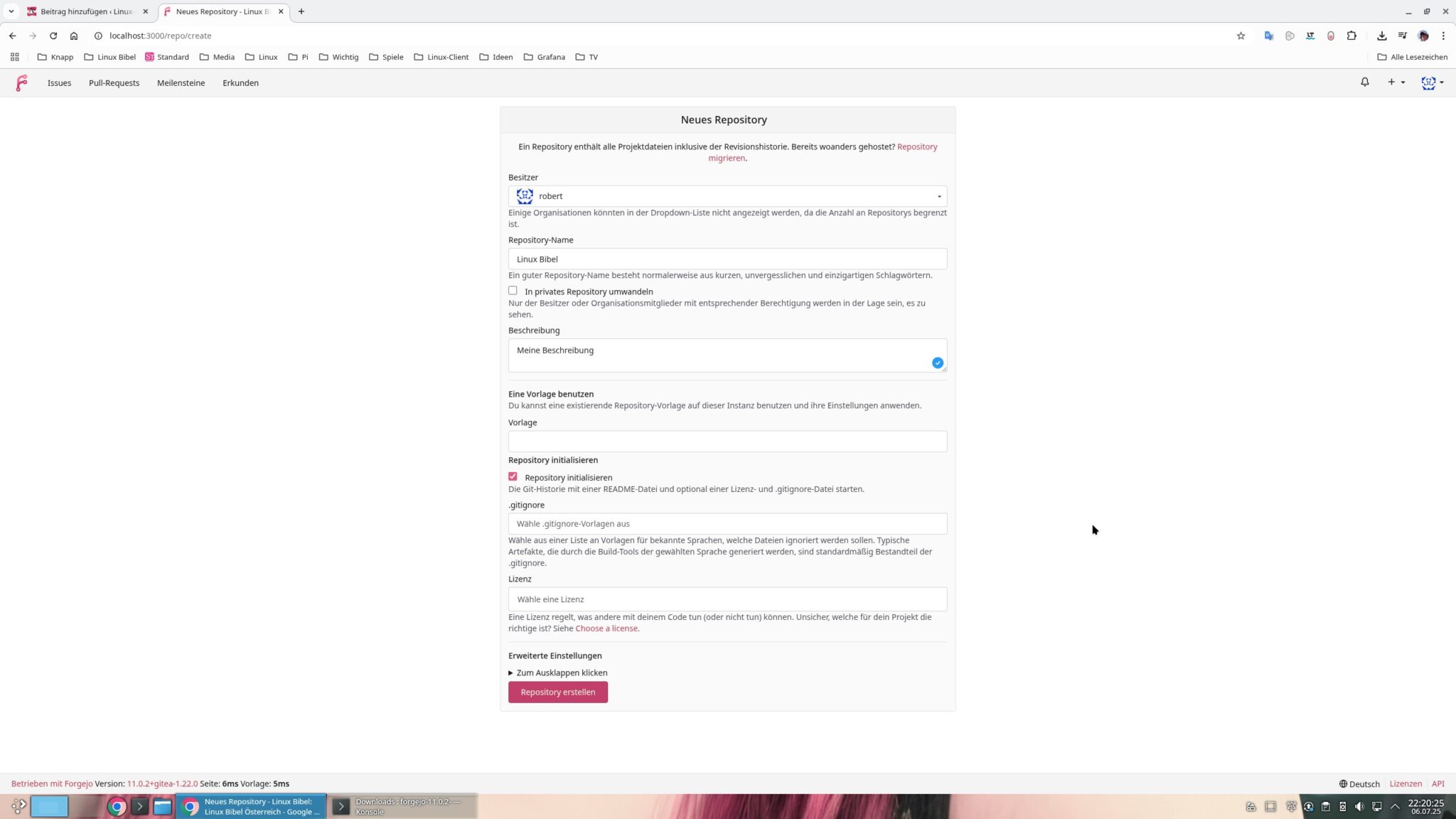
Task: Open the Downloads icon in browser toolbar
Action: pyautogui.click(x=1381, y=36)
